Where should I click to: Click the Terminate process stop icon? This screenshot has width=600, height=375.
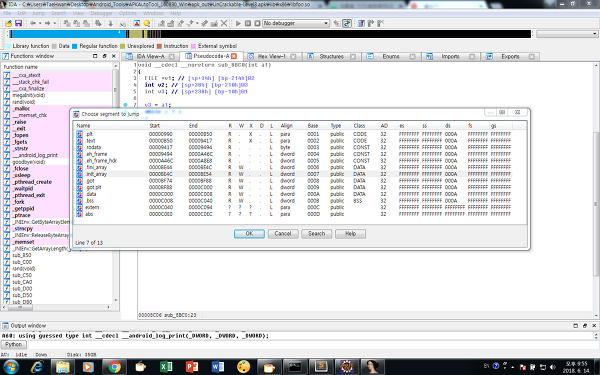coord(258,23)
